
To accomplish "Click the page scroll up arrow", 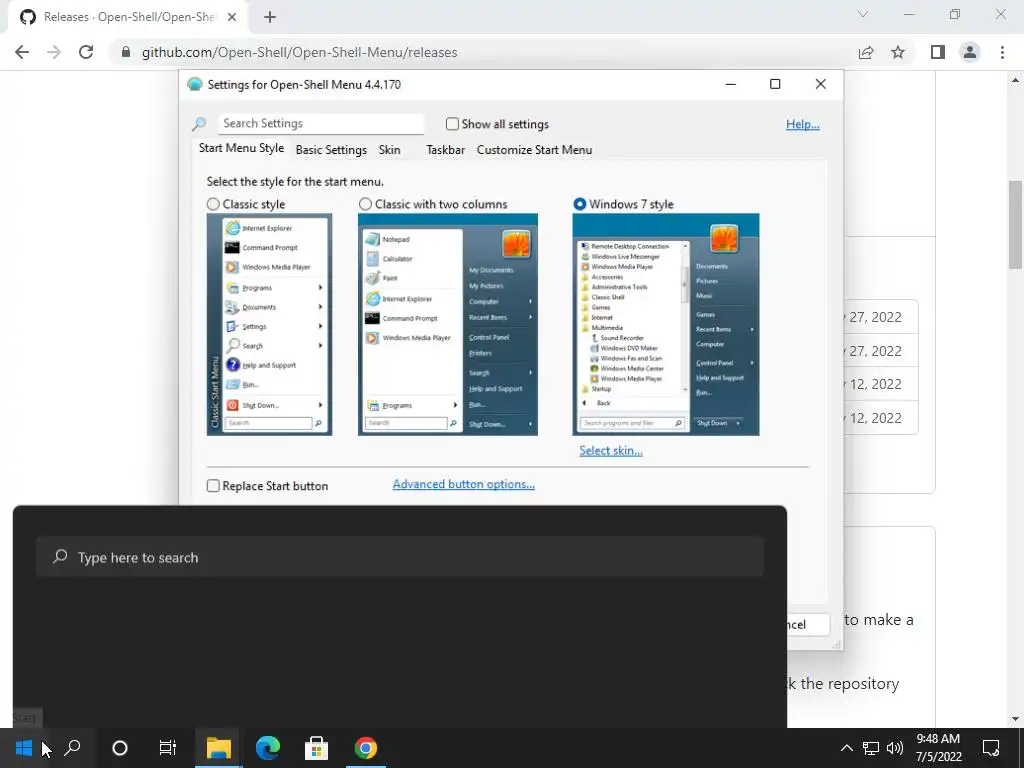I will (1015, 80).
